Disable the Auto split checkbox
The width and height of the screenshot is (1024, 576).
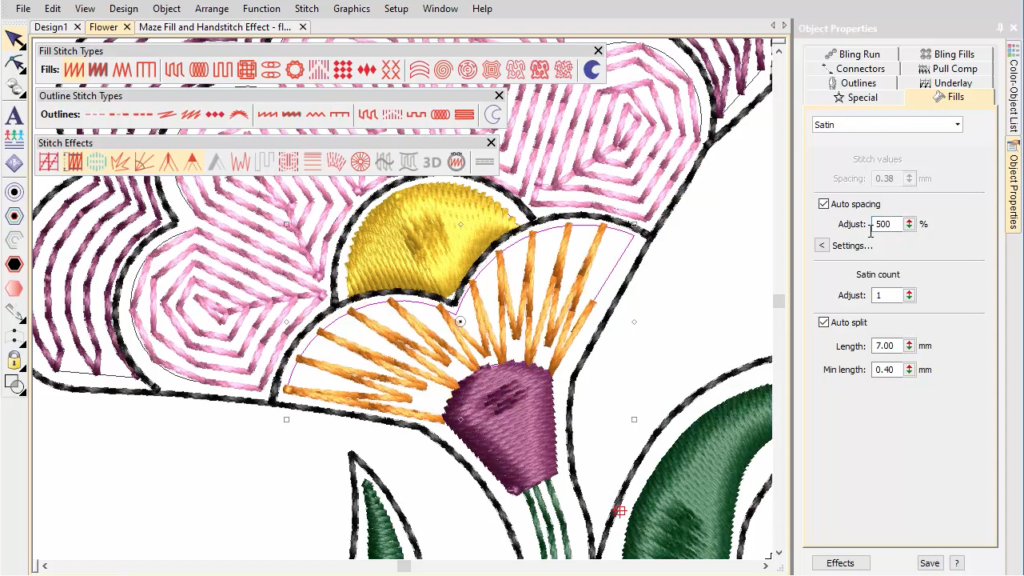823,322
